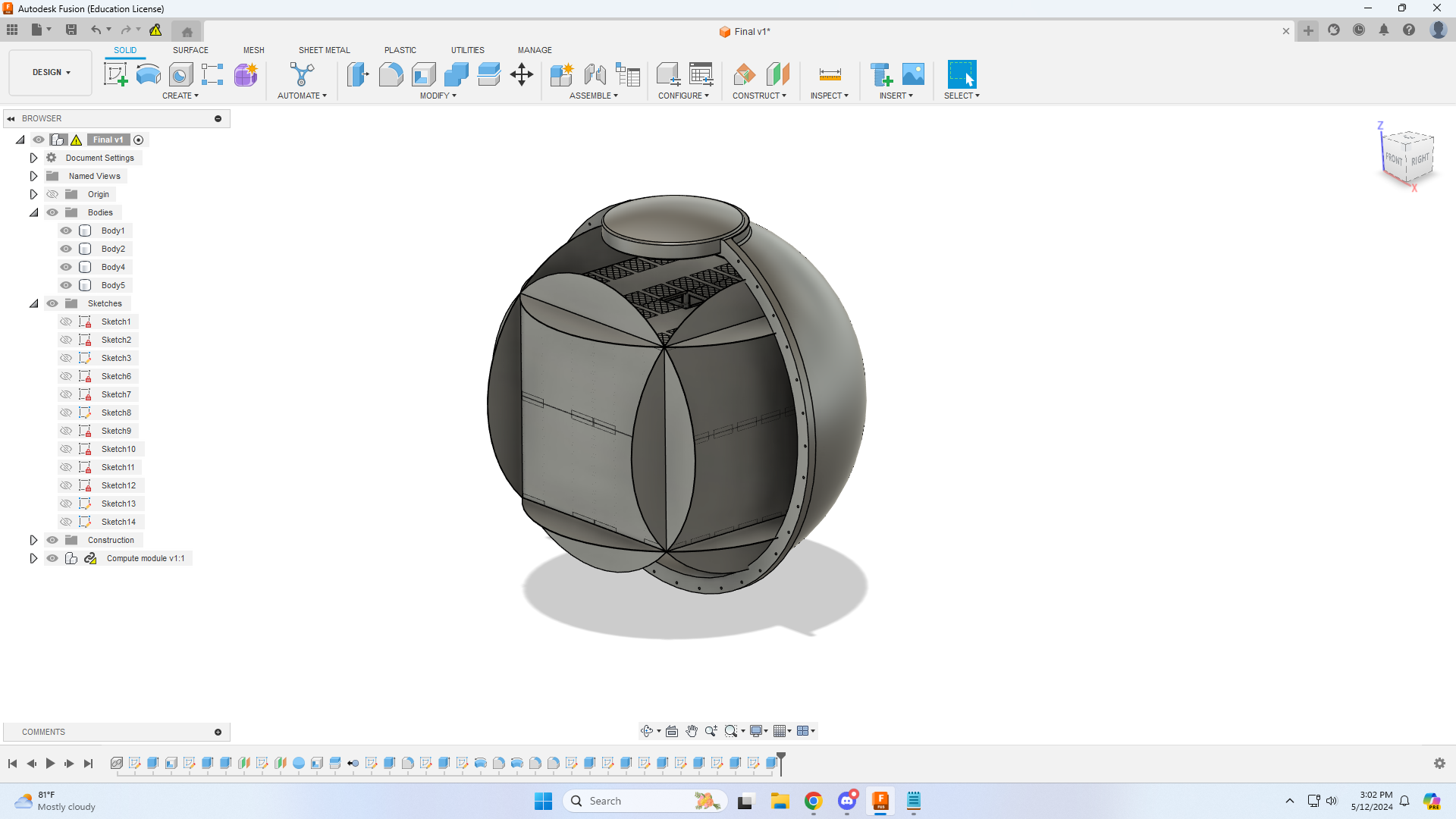Hide Body4 visibility eye
Viewport: 1456px width, 819px height.
click(x=66, y=267)
